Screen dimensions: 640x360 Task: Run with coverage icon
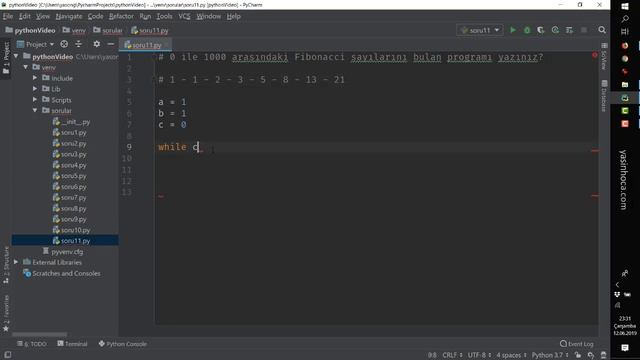coord(541,30)
